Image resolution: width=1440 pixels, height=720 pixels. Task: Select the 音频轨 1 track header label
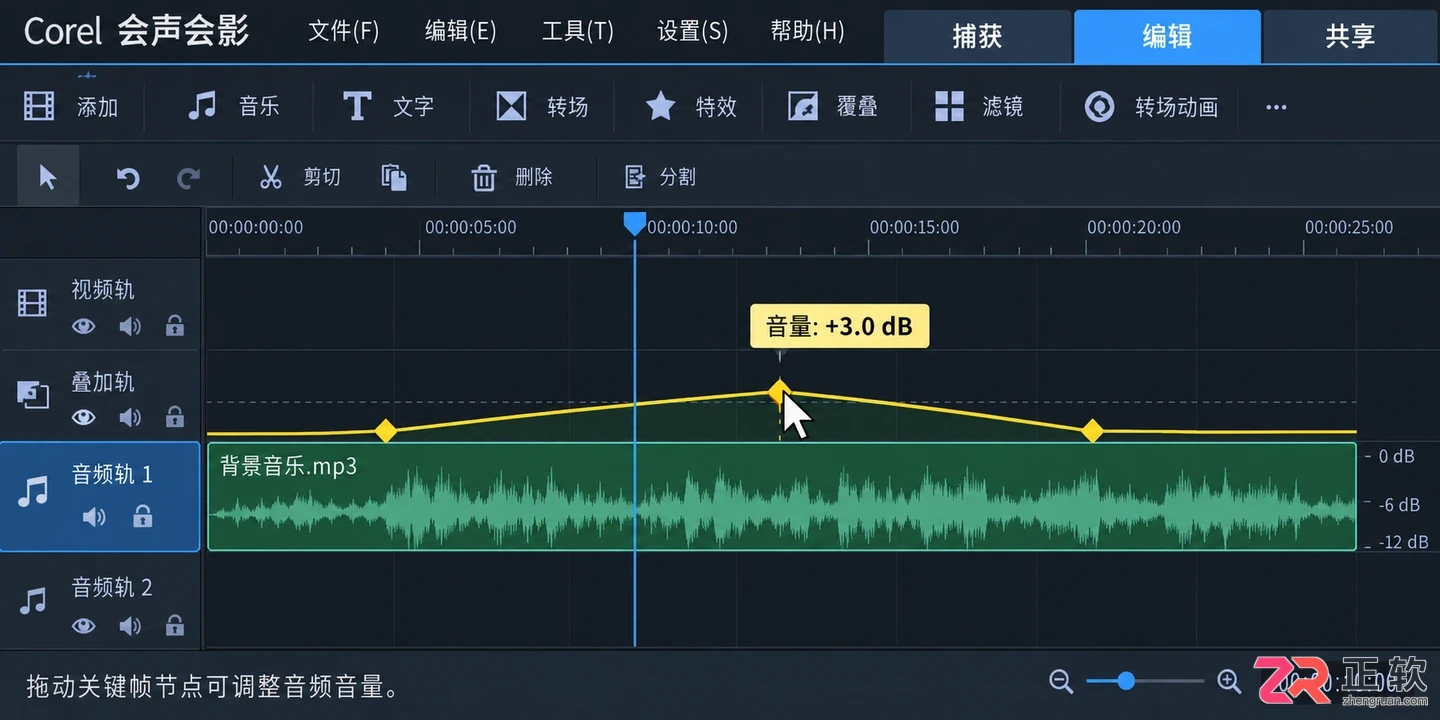pyautogui.click(x=112, y=474)
